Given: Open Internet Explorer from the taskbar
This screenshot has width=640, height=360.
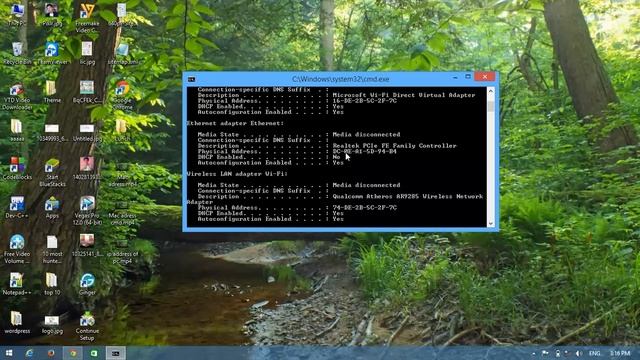Looking at the screenshot, I should point(29,353).
